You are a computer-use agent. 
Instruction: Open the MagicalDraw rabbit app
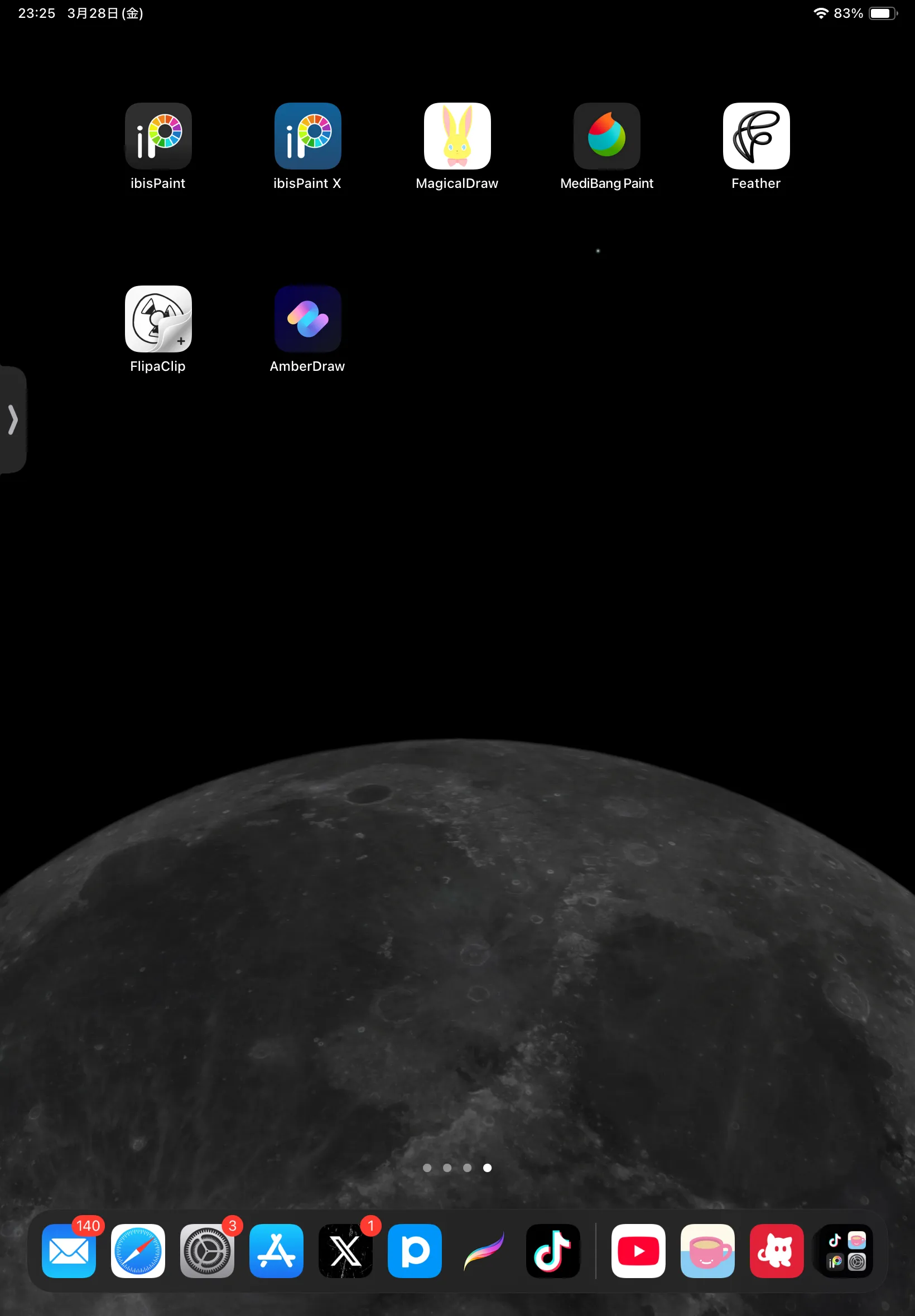(458, 136)
